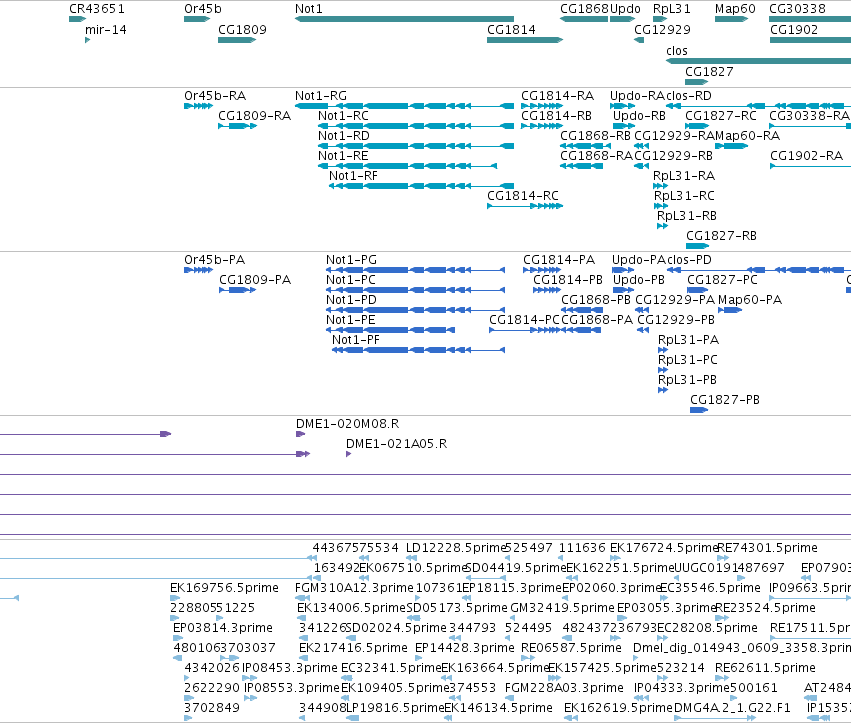851x723 pixels.
Task: Select the CG1868 gene label
Action: pos(585,9)
